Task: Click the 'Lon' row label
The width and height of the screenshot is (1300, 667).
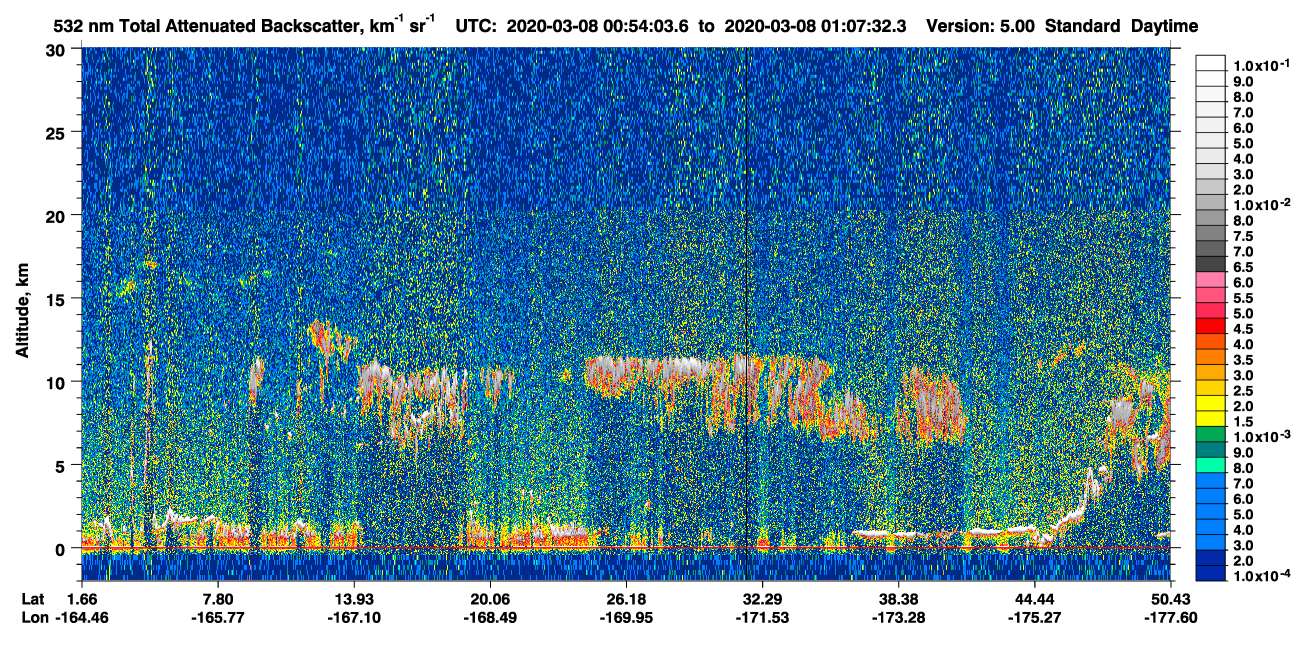Action: (x=34, y=617)
